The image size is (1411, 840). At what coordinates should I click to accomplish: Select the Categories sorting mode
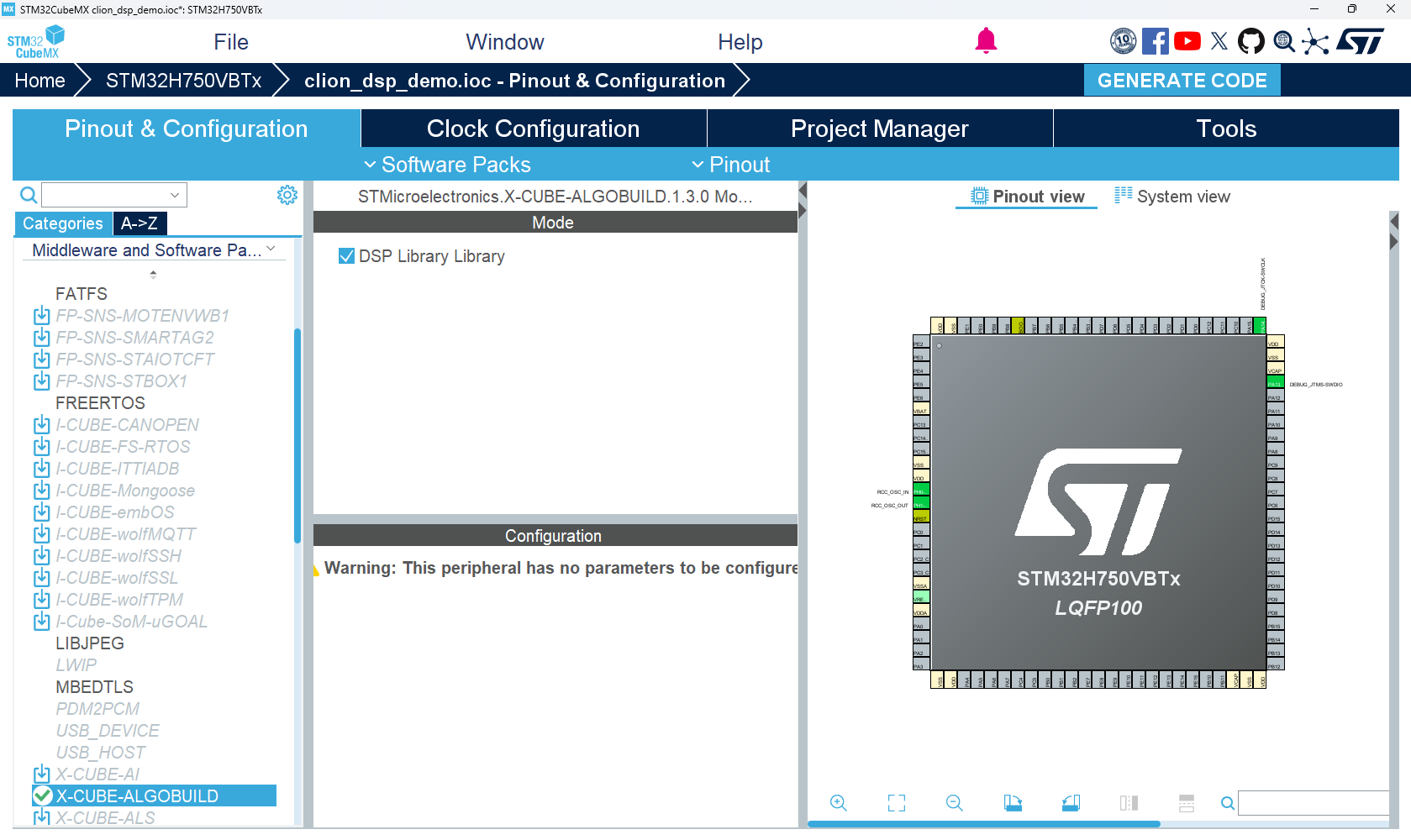pos(62,223)
